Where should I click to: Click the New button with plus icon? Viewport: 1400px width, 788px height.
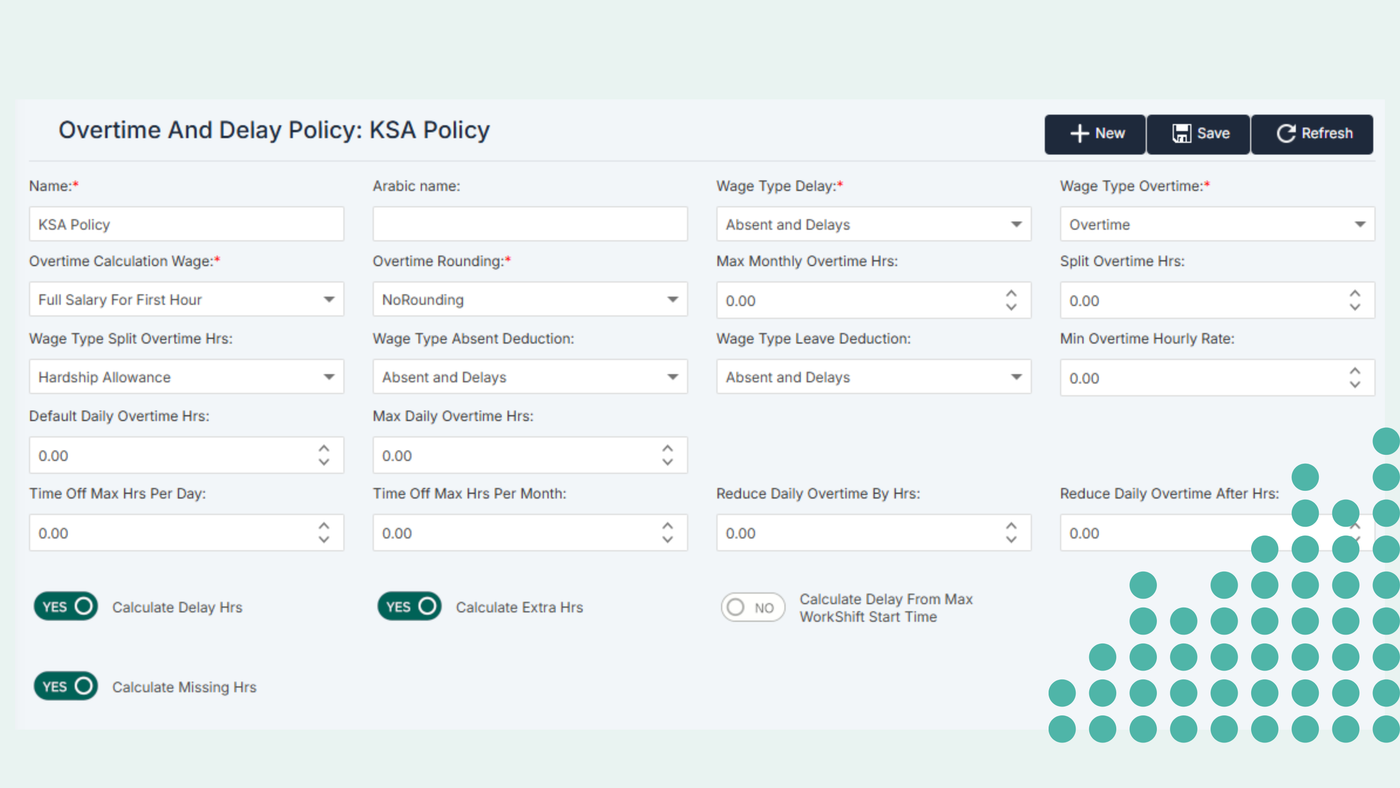1095,134
